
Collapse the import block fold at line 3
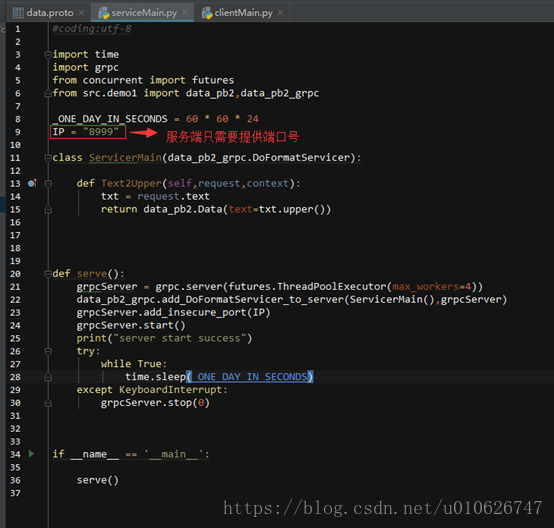pos(48,54)
